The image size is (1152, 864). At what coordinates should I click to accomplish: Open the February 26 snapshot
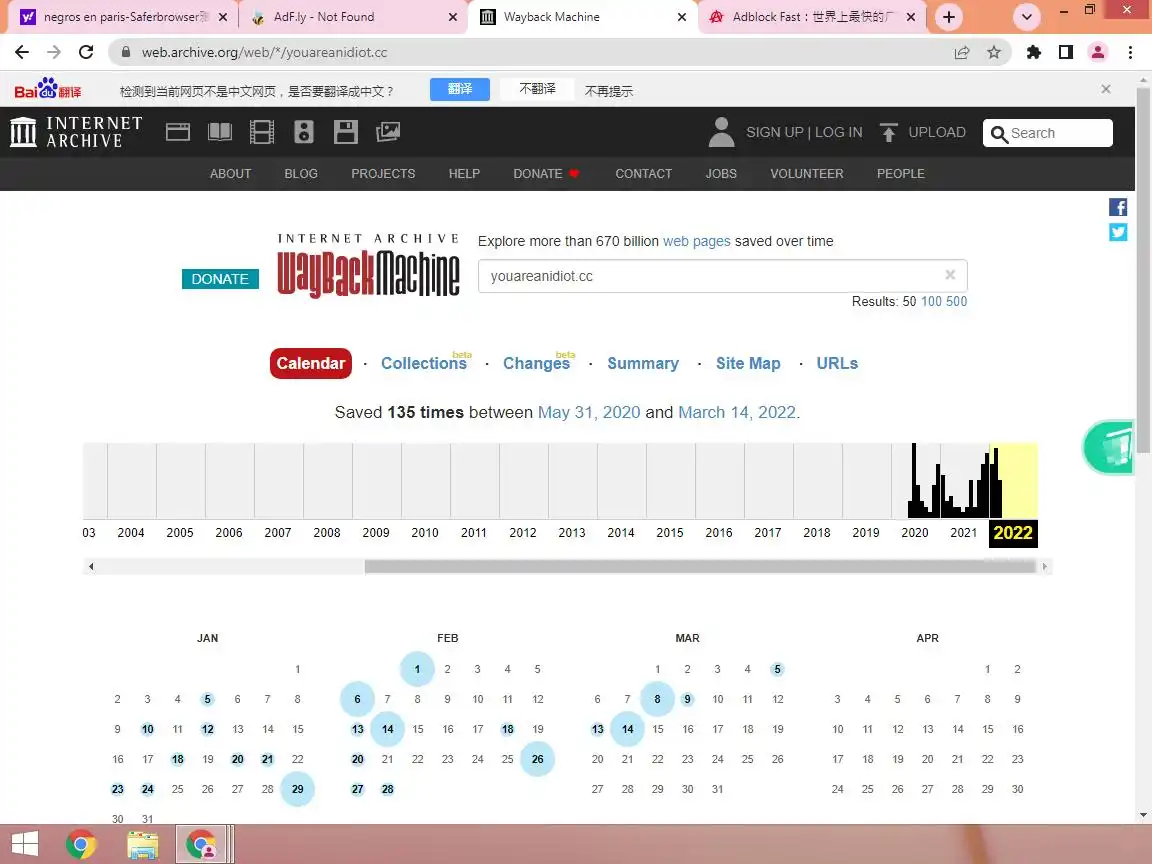537,759
